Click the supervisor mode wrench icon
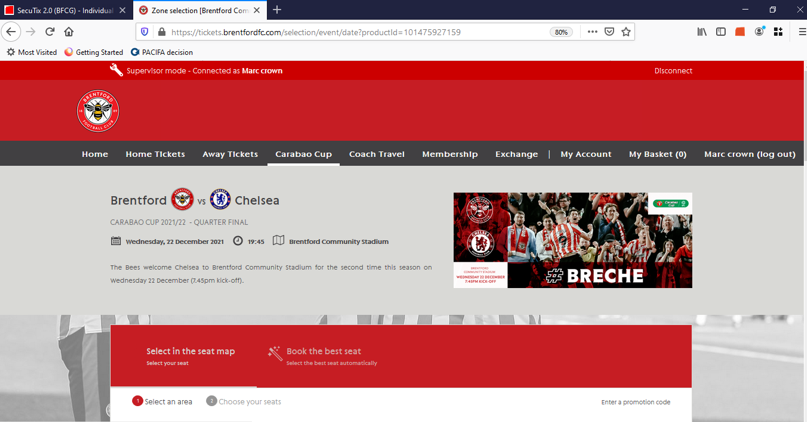Screen dimensions: 807x422 coord(116,70)
